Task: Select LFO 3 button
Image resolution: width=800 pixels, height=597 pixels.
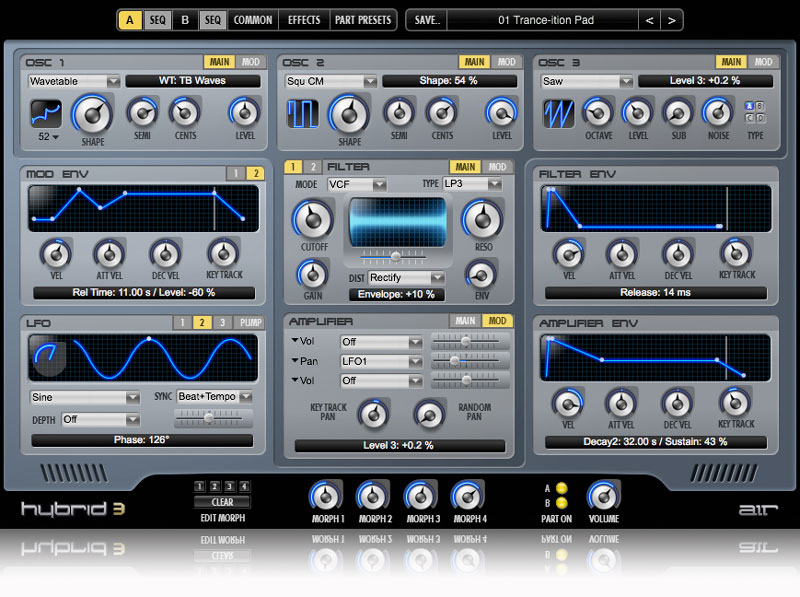Action: click(x=222, y=322)
